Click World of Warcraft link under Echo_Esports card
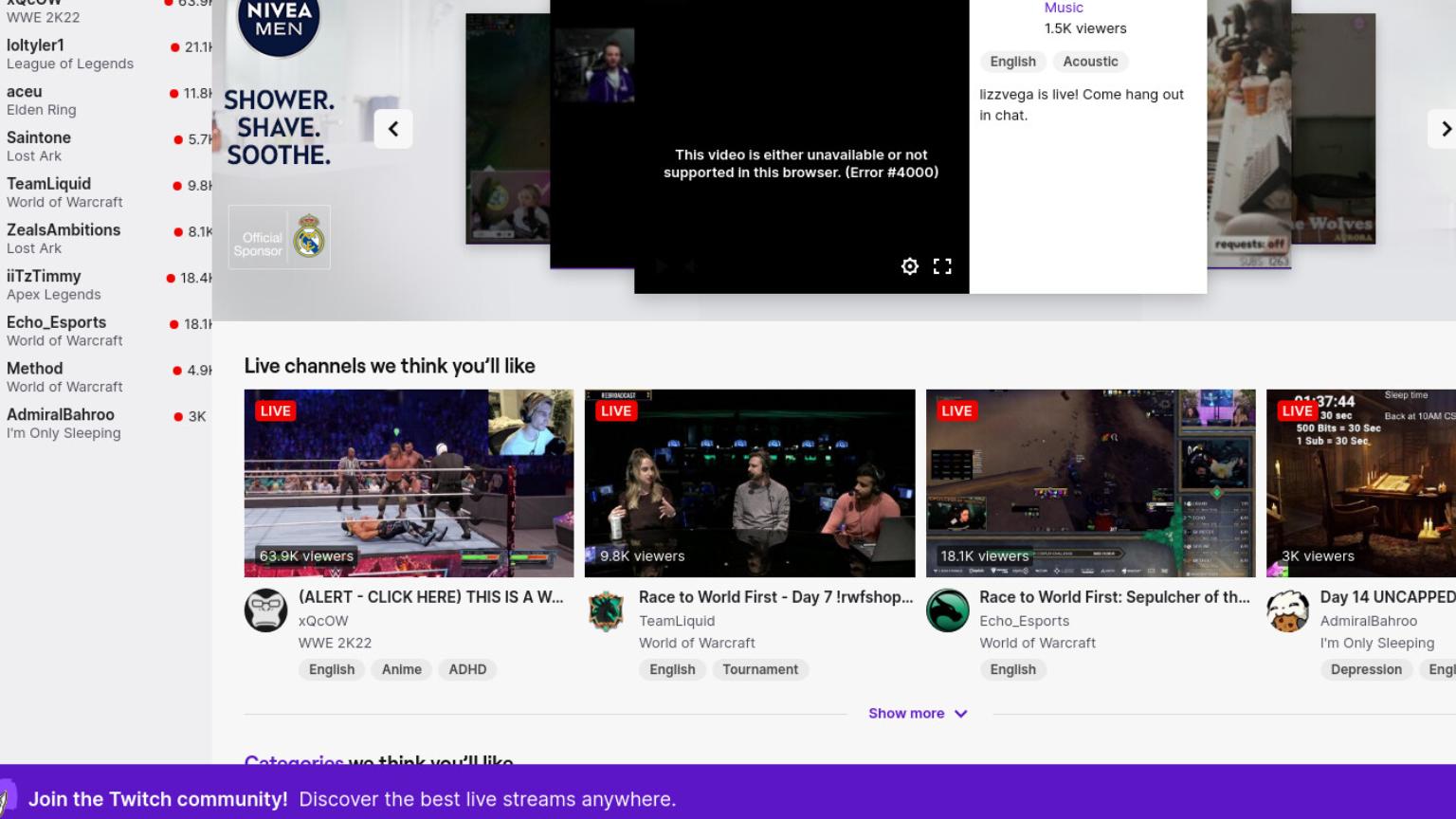 (x=1038, y=643)
